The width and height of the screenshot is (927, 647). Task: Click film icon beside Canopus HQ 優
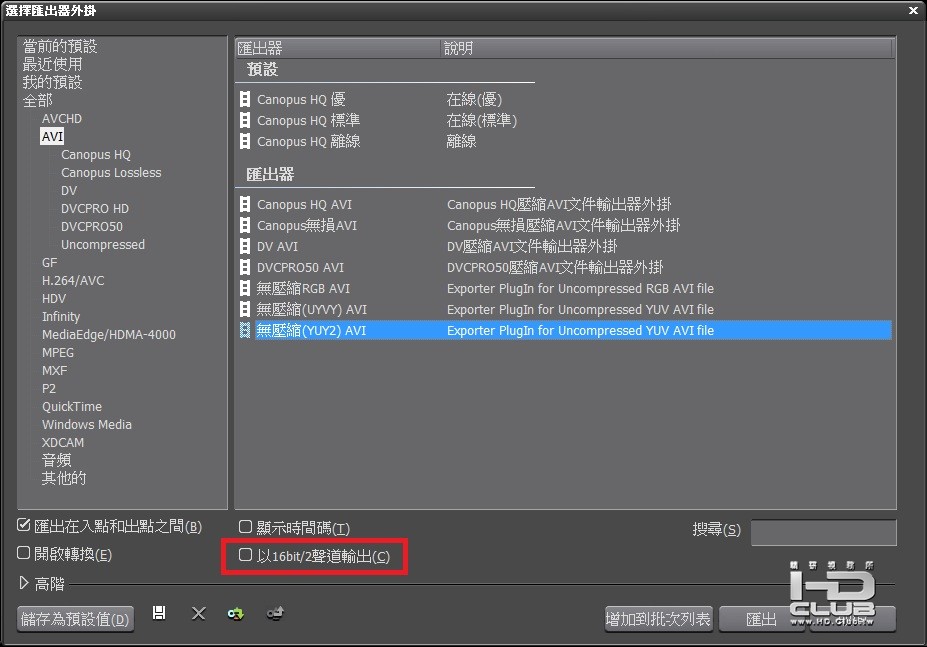245,99
